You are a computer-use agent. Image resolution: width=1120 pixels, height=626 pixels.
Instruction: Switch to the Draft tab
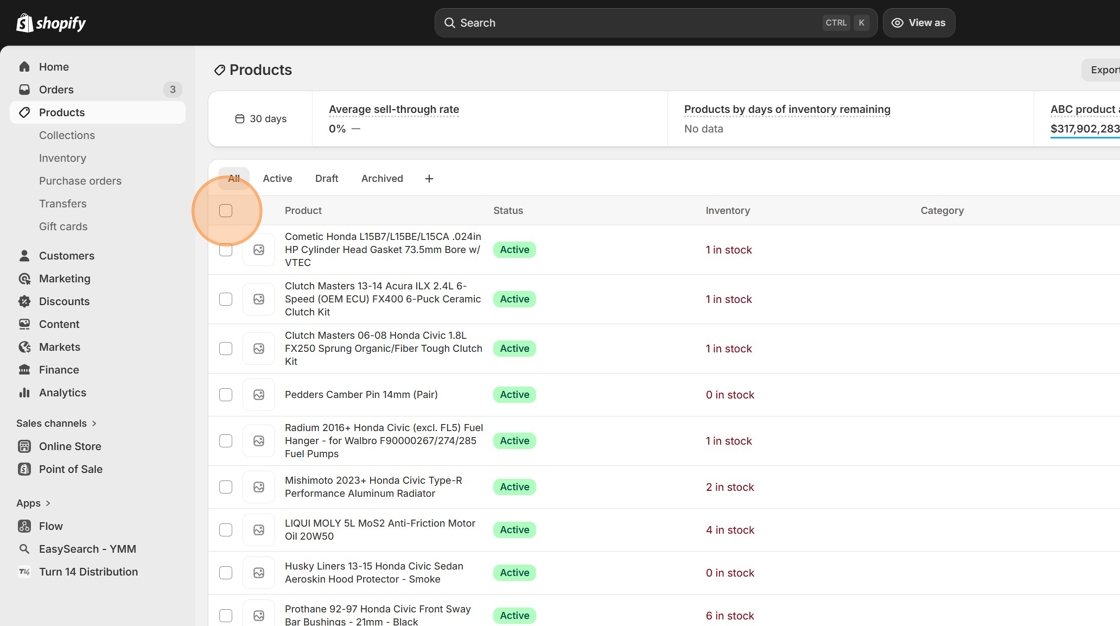click(x=326, y=179)
